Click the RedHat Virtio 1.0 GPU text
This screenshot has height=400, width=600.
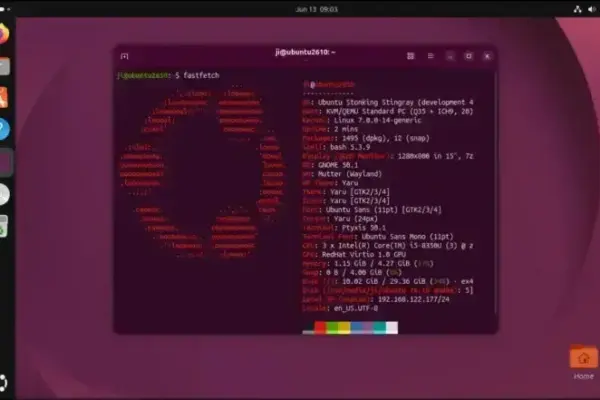point(364,255)
